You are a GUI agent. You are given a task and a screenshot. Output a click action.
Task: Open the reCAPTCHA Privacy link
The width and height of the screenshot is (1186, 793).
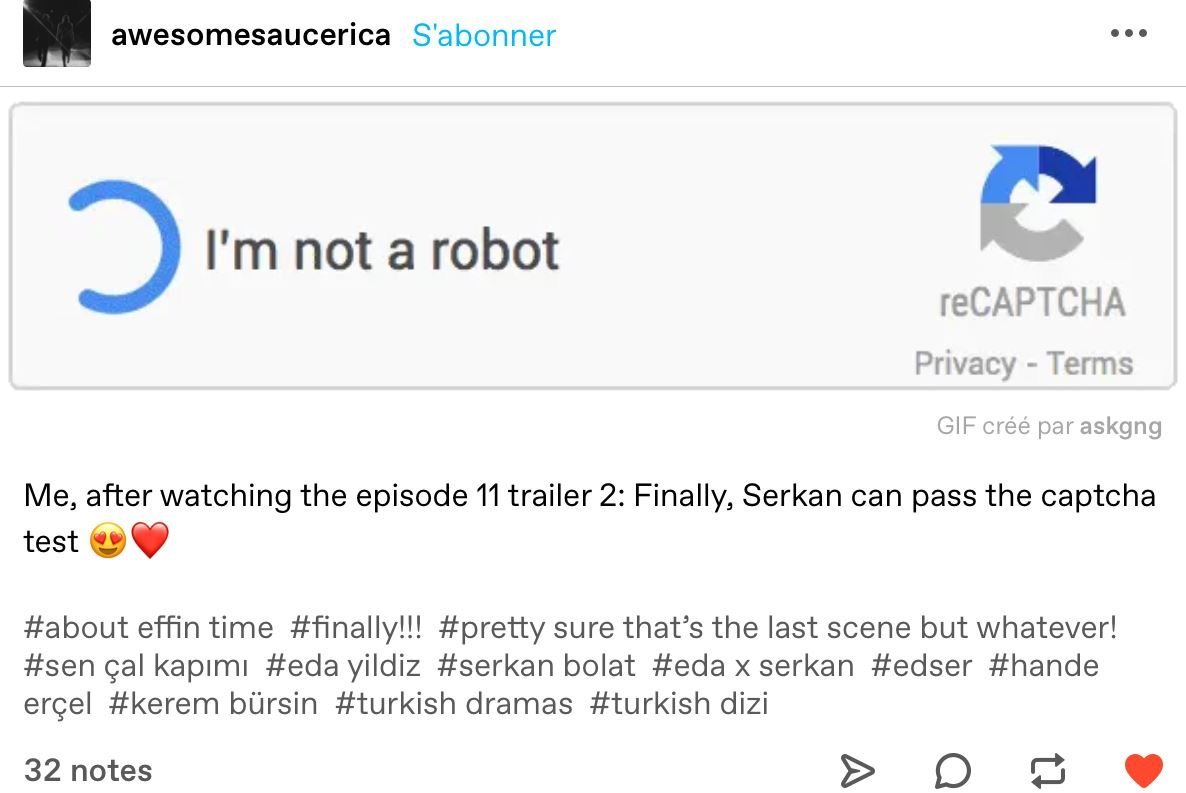964,363
